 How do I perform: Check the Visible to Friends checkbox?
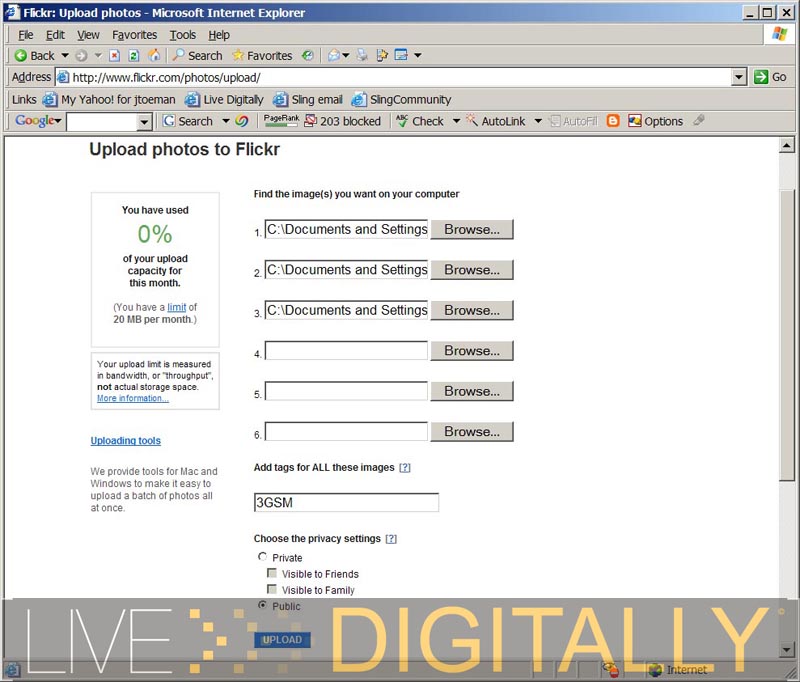[272, 574]
